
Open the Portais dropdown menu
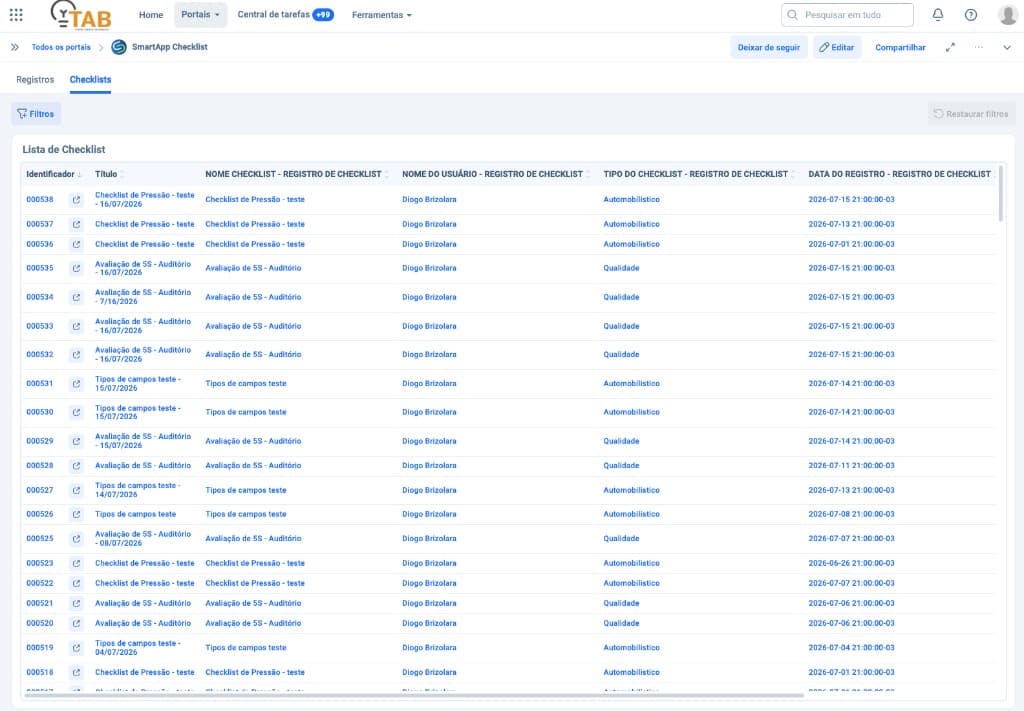click(200, 14)
